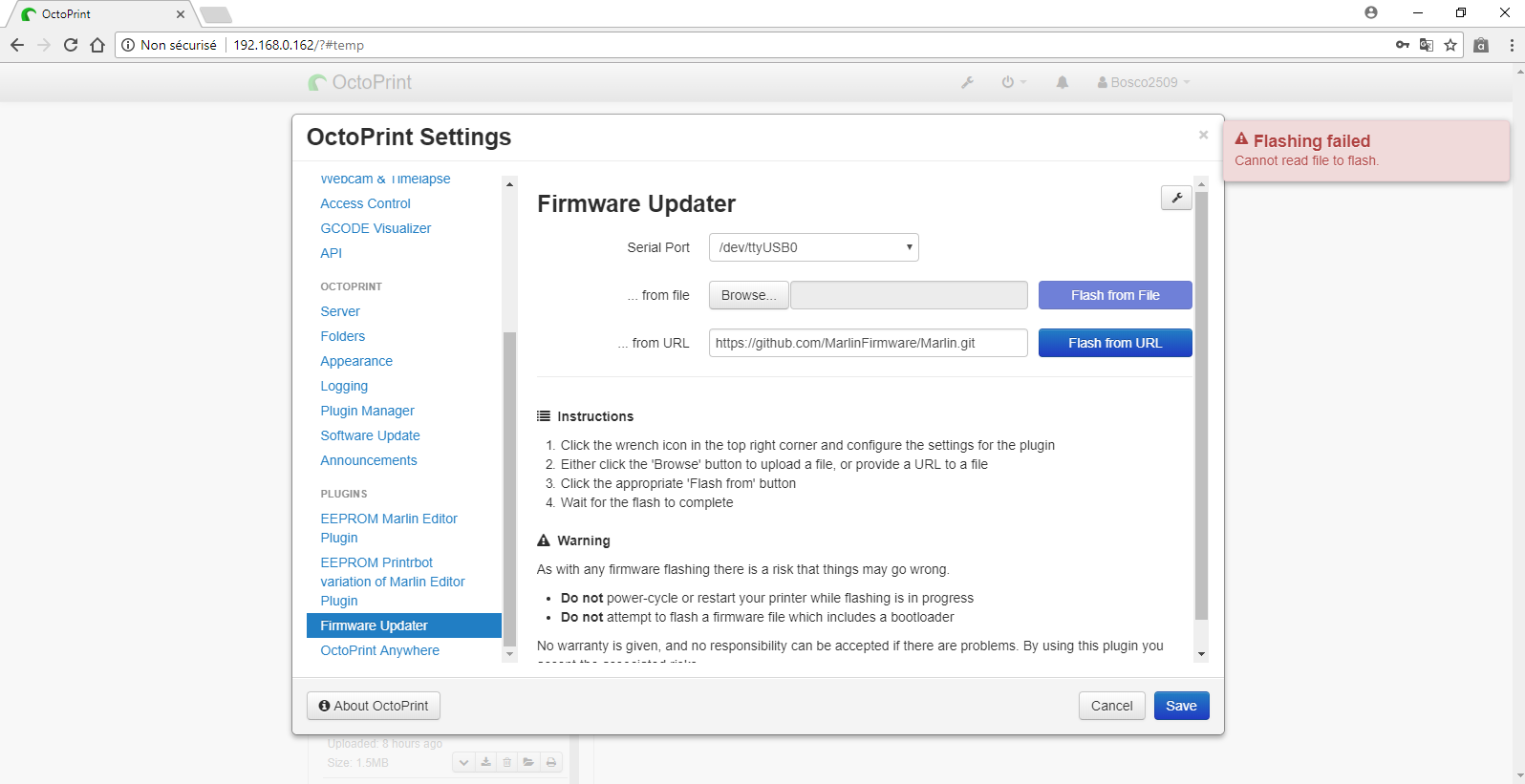Close the OctoPrint browser tab
1525x784 pixels.
[181, 14]
